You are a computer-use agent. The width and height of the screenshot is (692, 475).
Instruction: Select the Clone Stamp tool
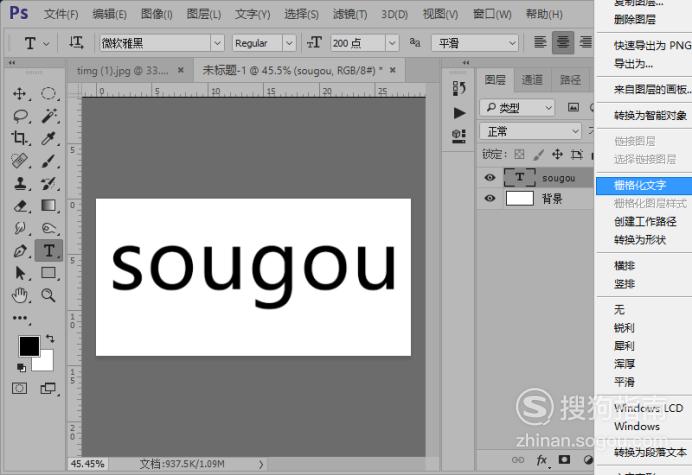[x=19, y=183]
